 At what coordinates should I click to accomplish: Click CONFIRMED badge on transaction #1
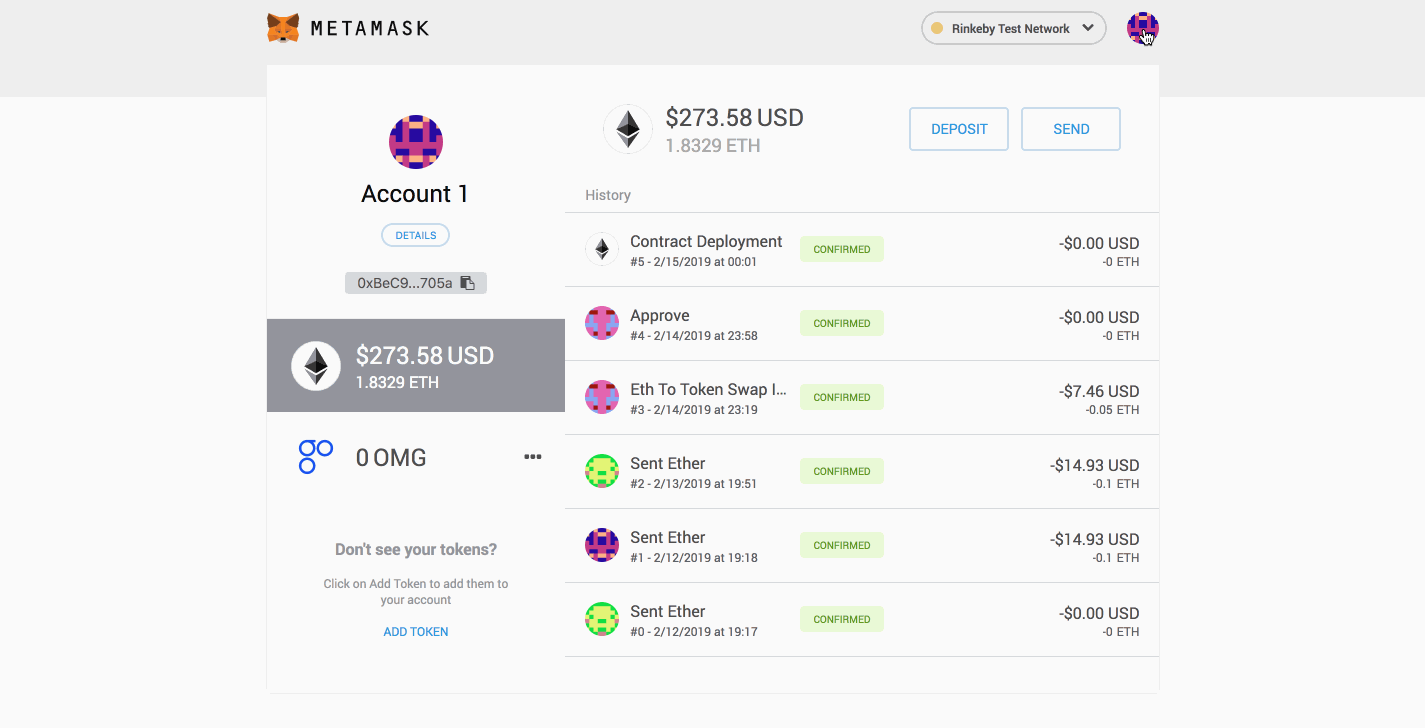point(842,545)
